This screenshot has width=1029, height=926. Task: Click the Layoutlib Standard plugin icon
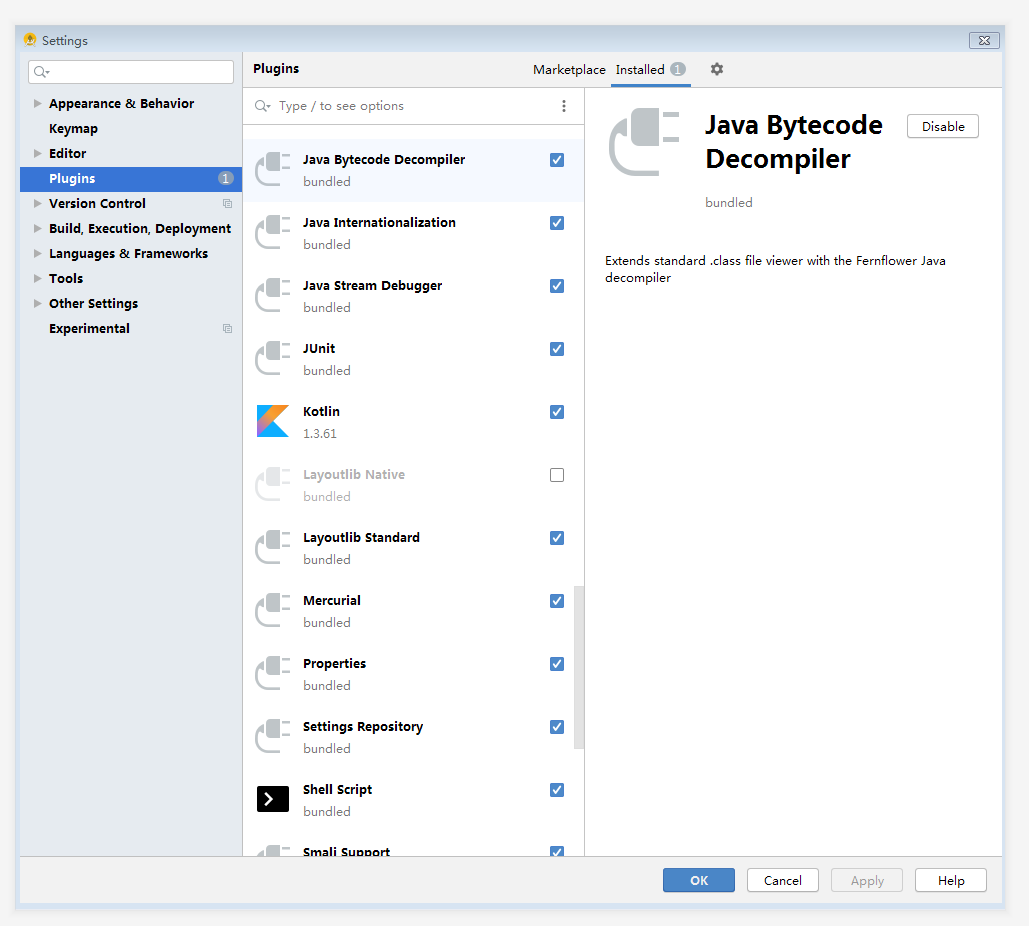(272, 547)
